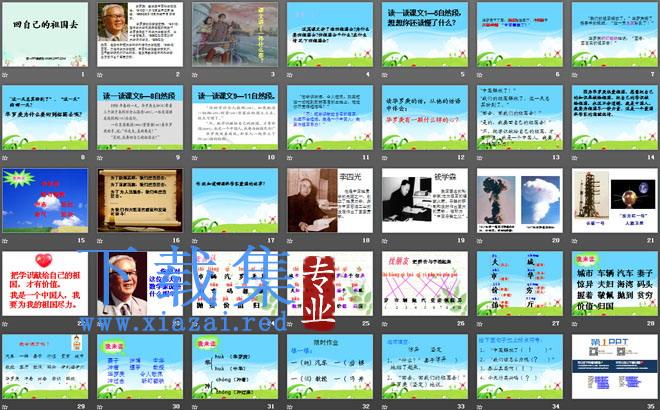The height and width of the screenshot is (410, 660).
Task: Select slide 17 with single question line
Action: coord(235,200)
